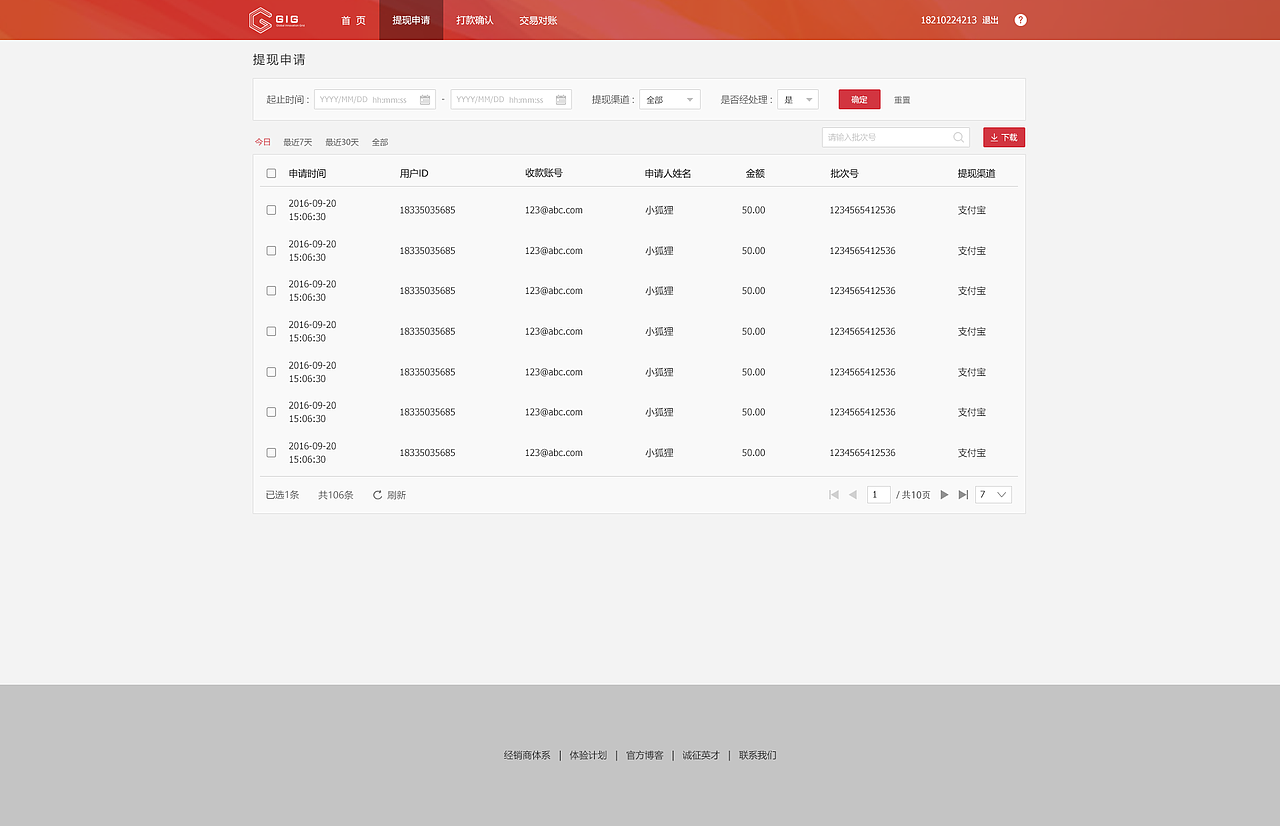Click the 提现渠道 column header

[977, 173]
